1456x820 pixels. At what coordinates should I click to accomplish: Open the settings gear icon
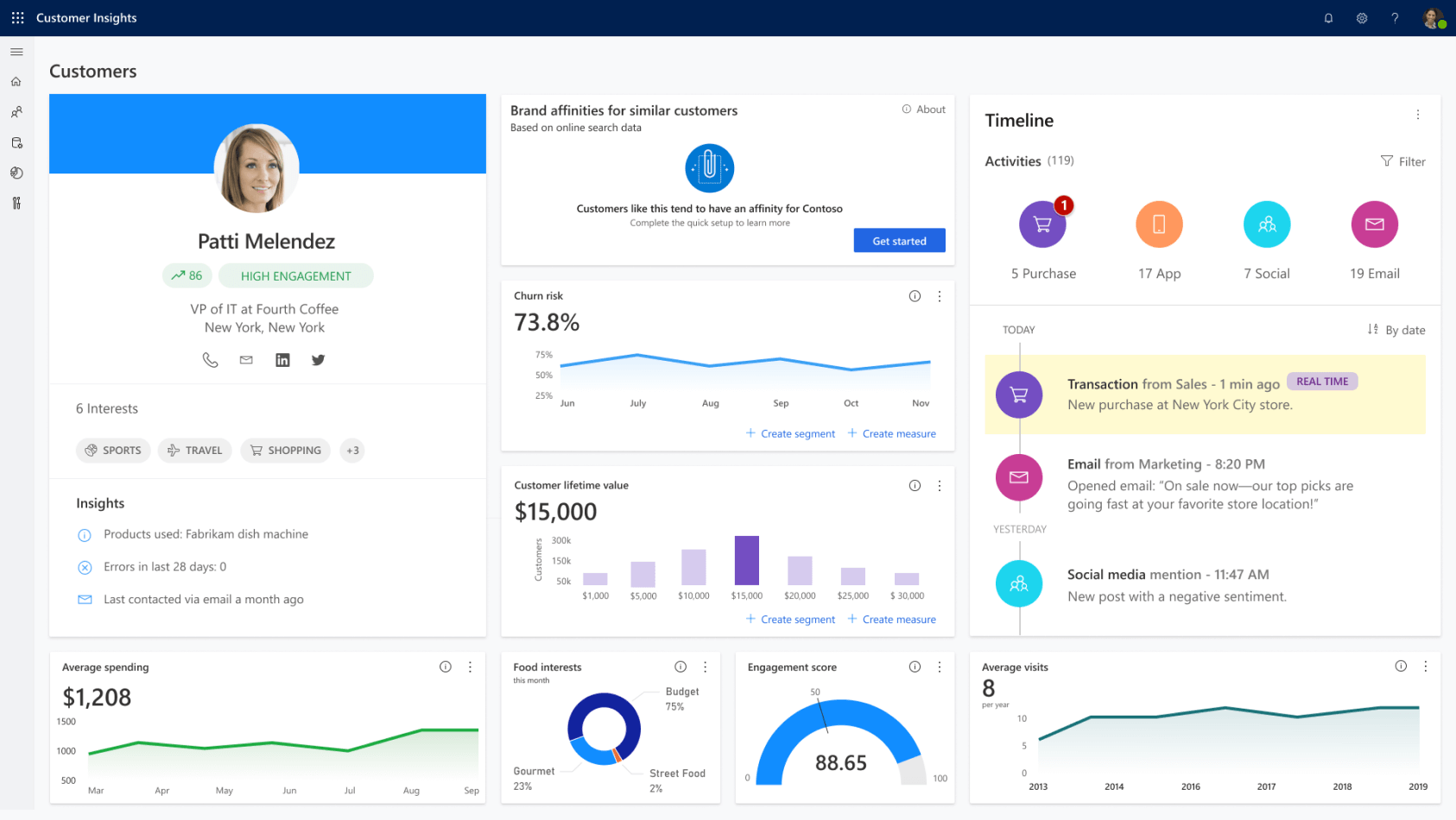[1362, 18]
